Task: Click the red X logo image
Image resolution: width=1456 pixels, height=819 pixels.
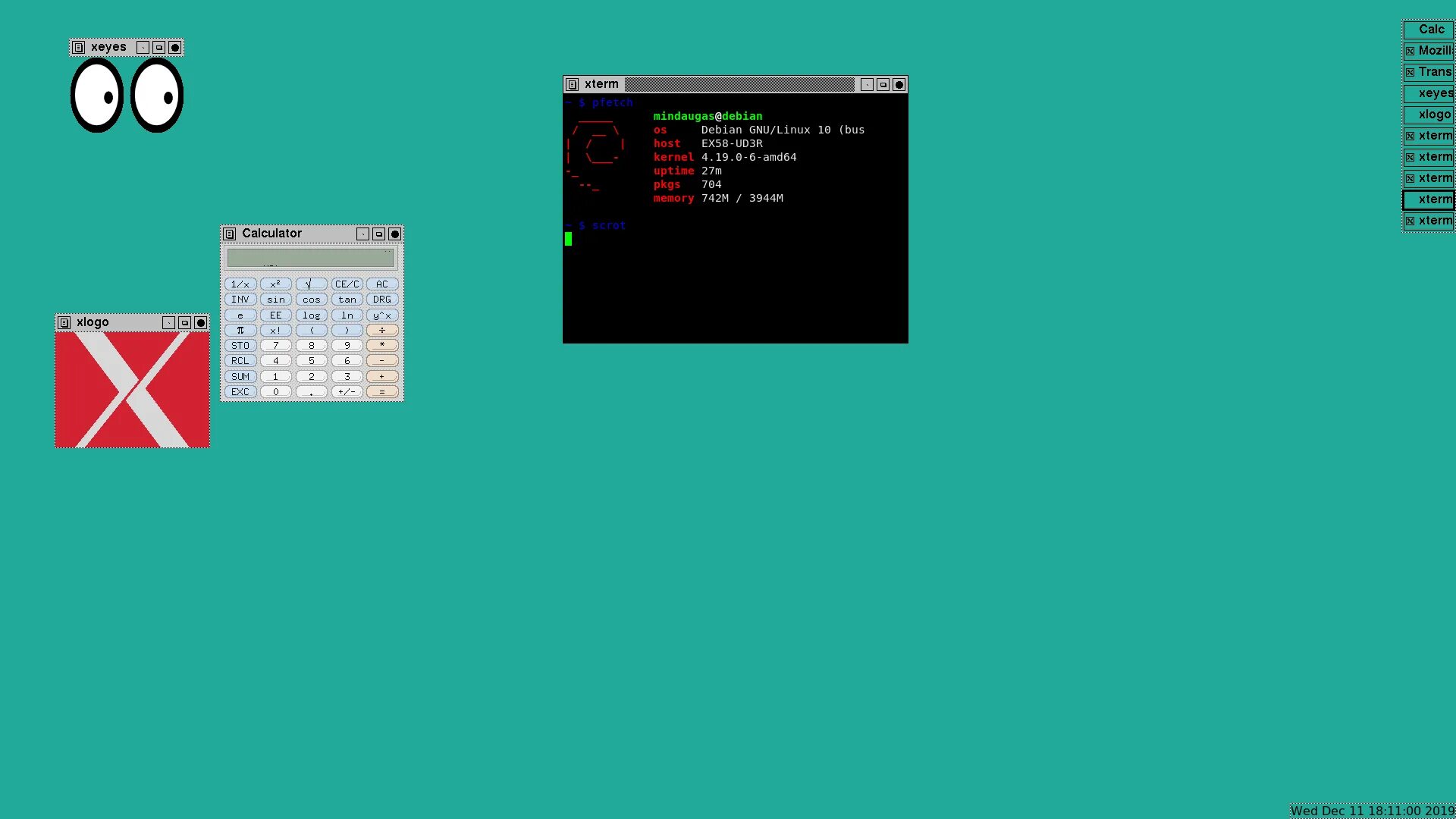Action: click(132, 389)
